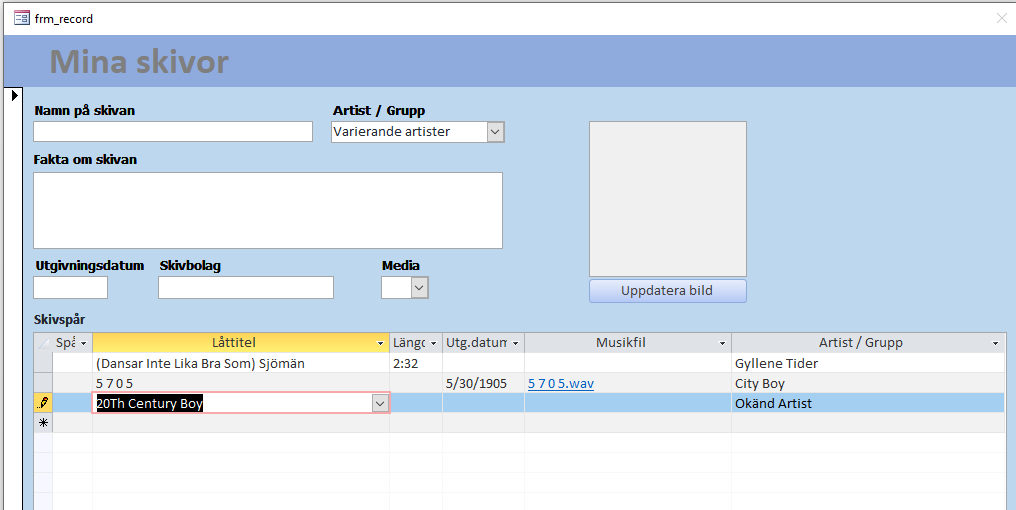Viewport: 1016px width, 510px height.
Task: Open the Media dropdown arrow
Action: coord(420,287)
